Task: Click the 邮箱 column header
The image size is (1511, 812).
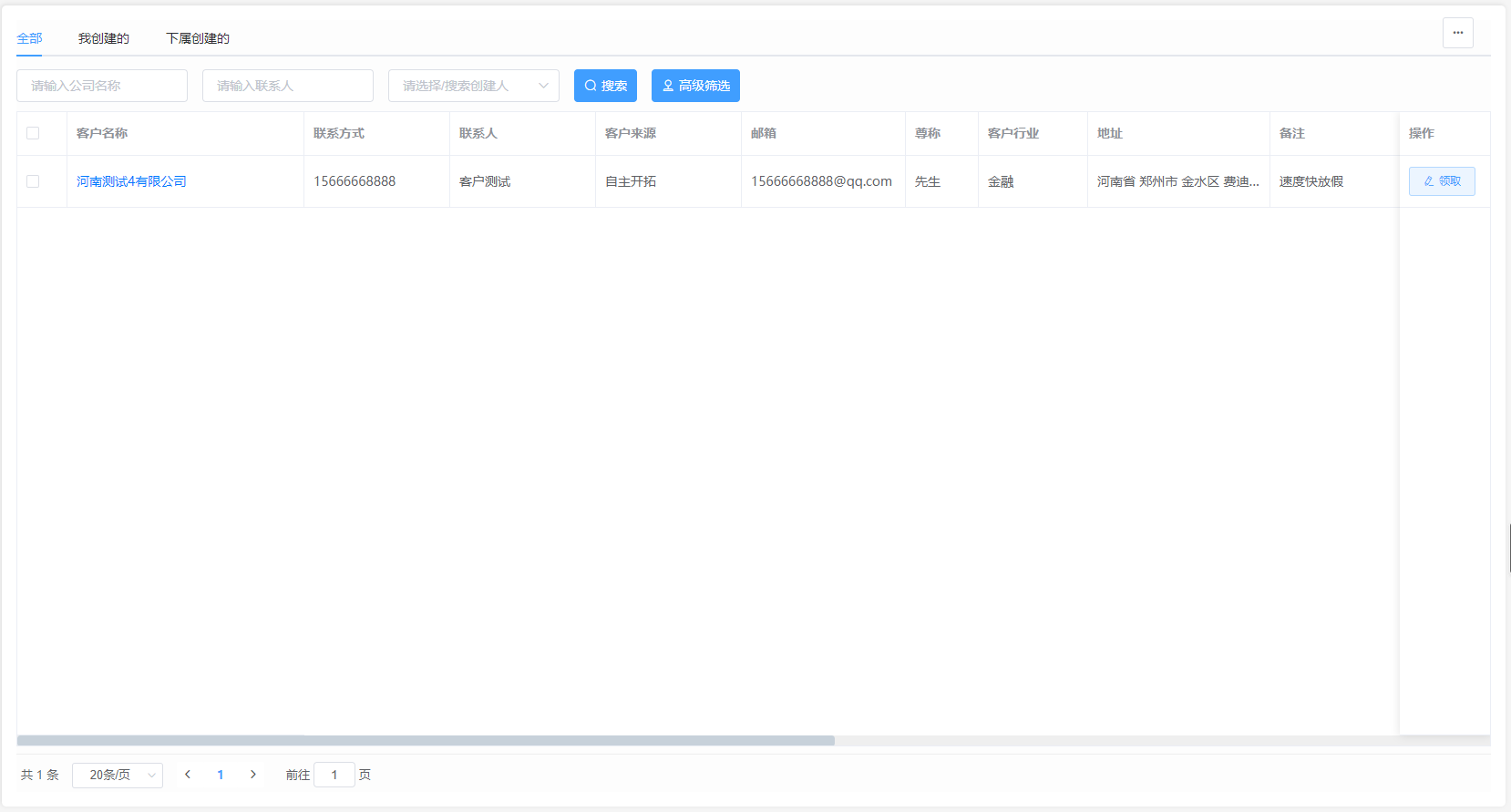Action: pyautogui.click(x=764, y=133)
